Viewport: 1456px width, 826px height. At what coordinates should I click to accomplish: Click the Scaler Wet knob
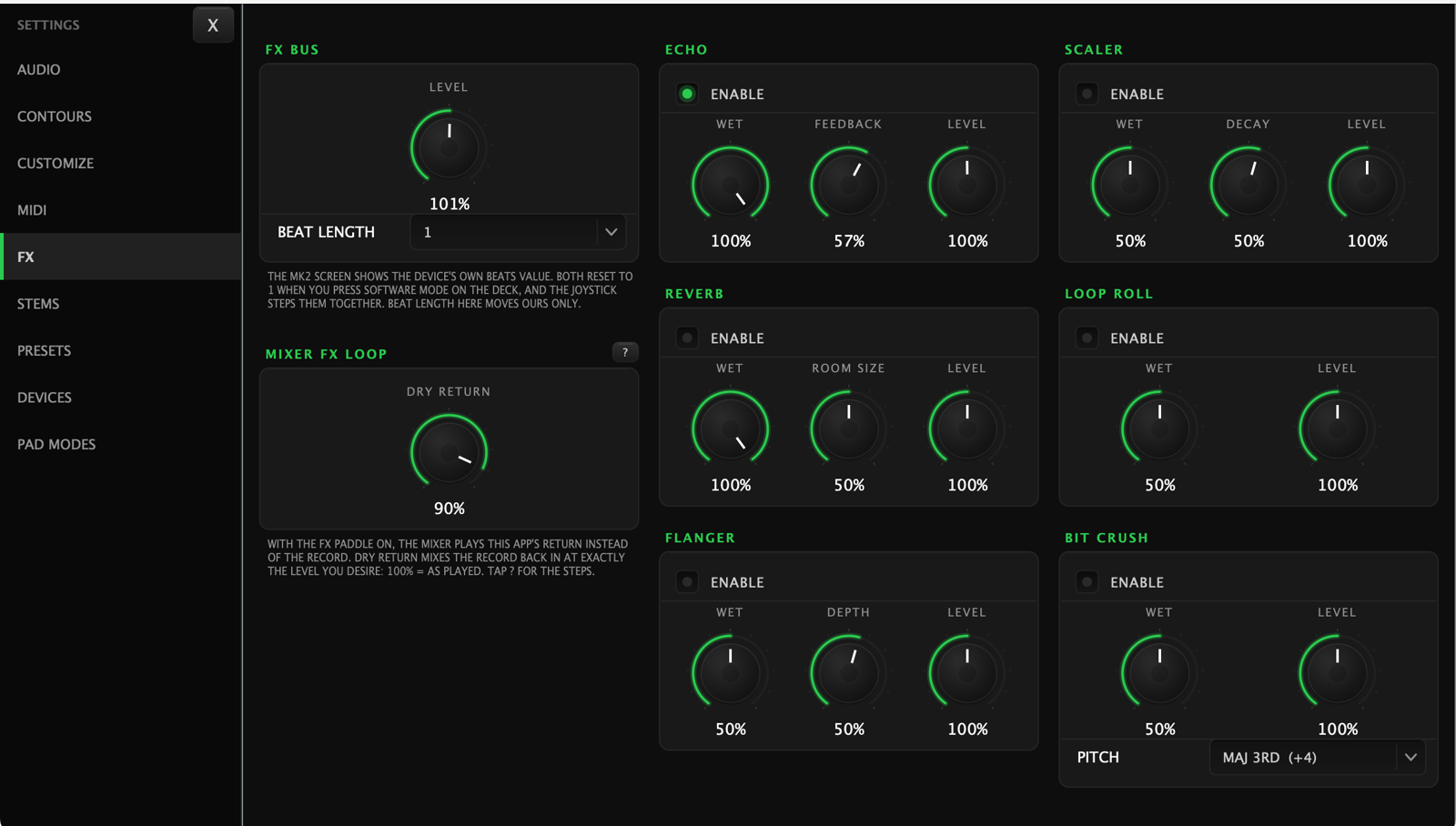pos(1129,184)
